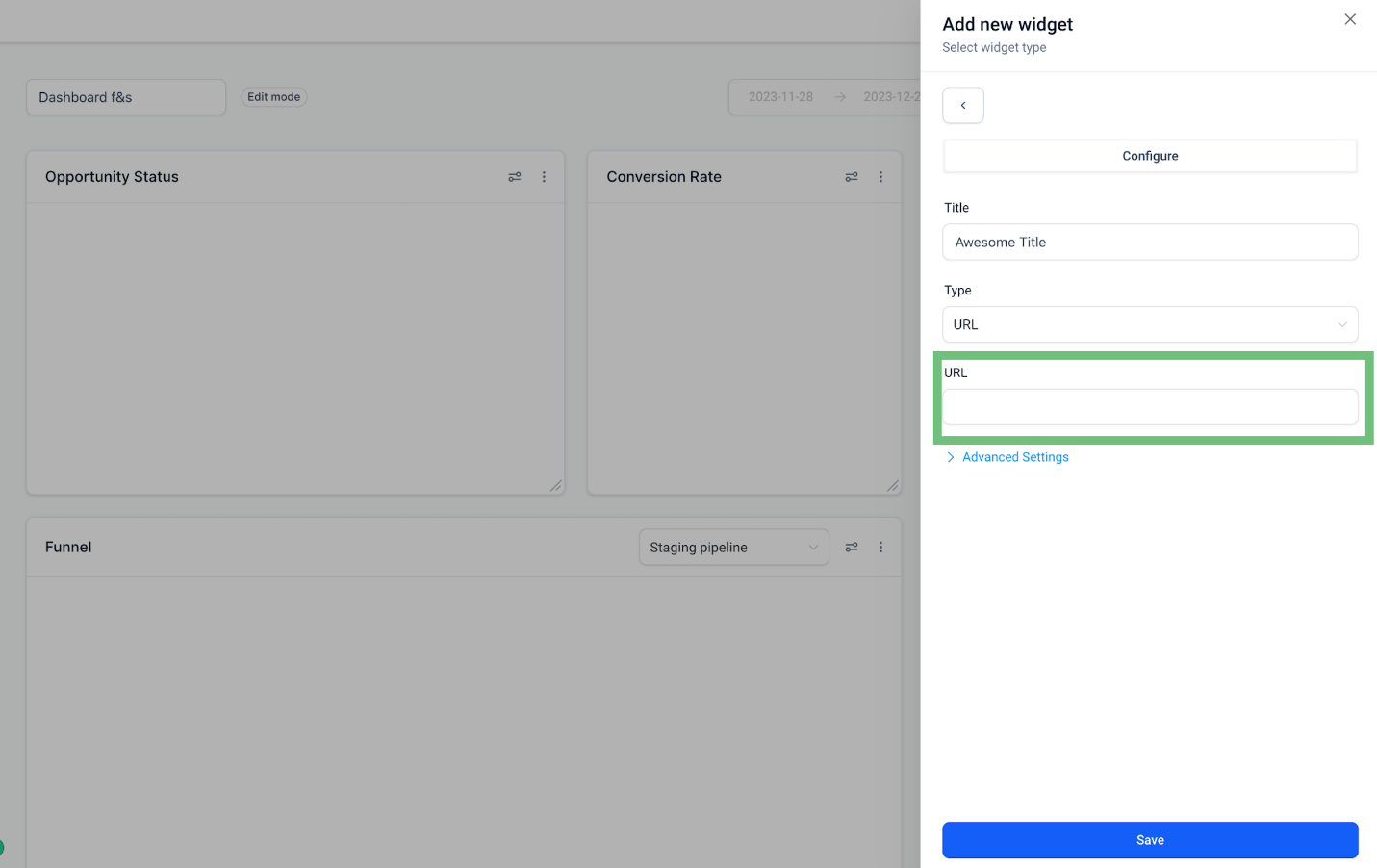Image resolution: width=1377 pixels, height=868 pixels.
Task: Open the Funnel widget filter settings icon
Action: pyautogui.click(x=852, y=548)
